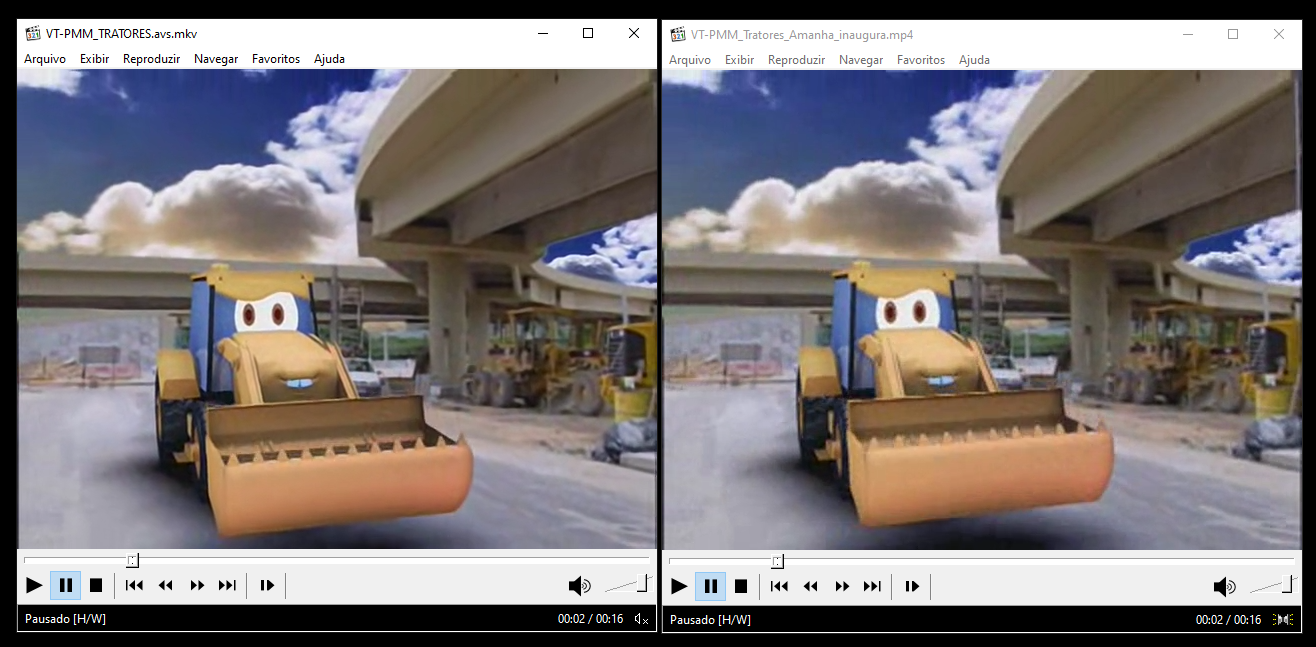This screenshot has height=647, width=1316.
Task: Minimize the Amanha_inaugura.mp4 window
Action: [1187, 34]
